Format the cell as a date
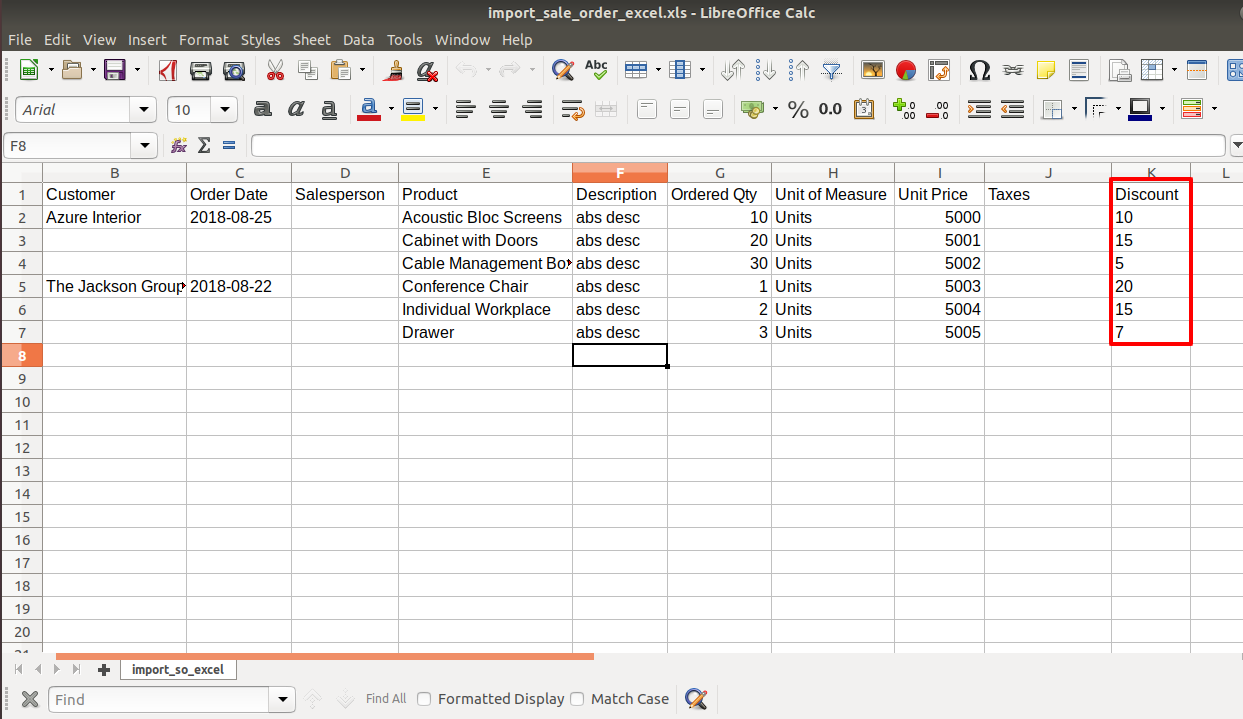This screenshot has width=1243, height=719. pos(864,109)
